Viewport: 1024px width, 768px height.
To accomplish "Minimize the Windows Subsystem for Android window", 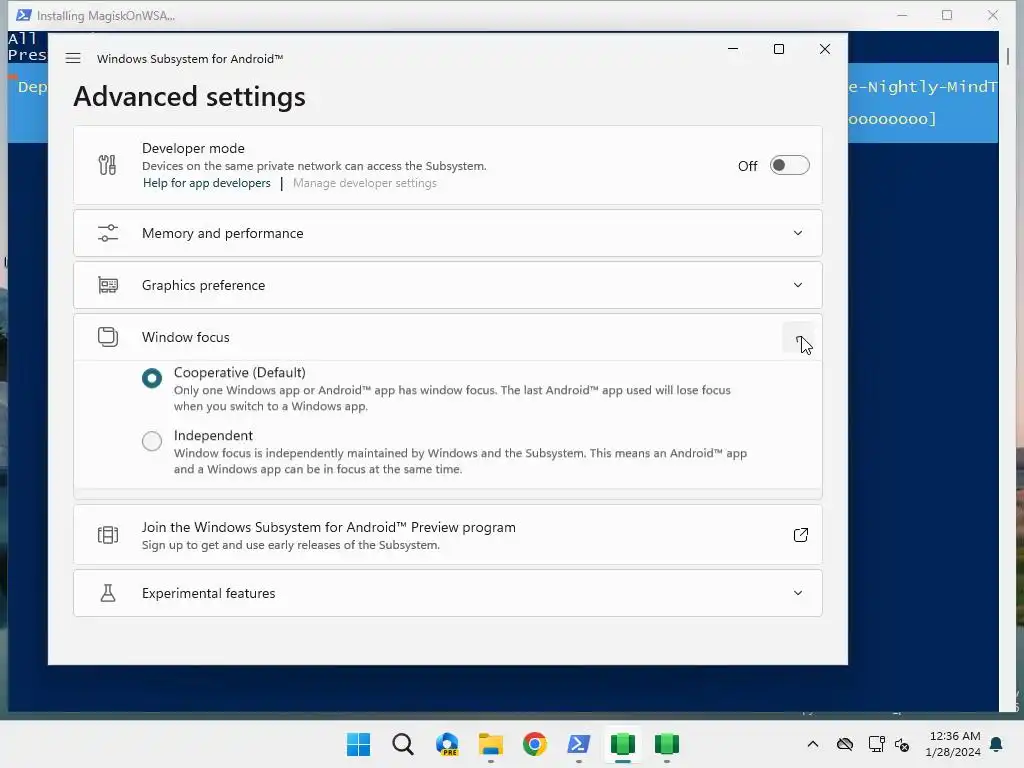I will click(733, 49).
